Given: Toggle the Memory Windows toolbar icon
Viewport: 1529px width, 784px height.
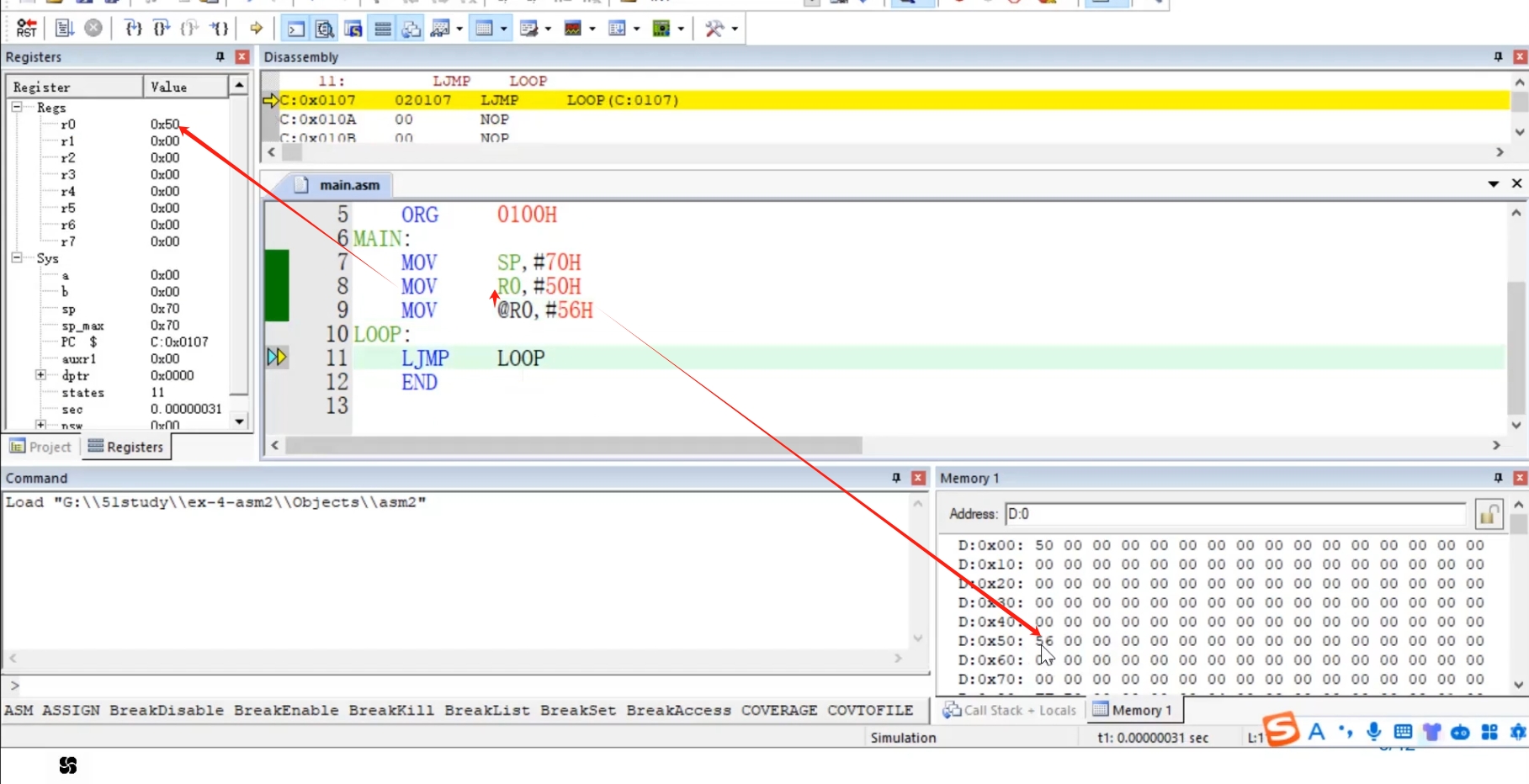Looking at the screenshot, I should coord(484,29).
